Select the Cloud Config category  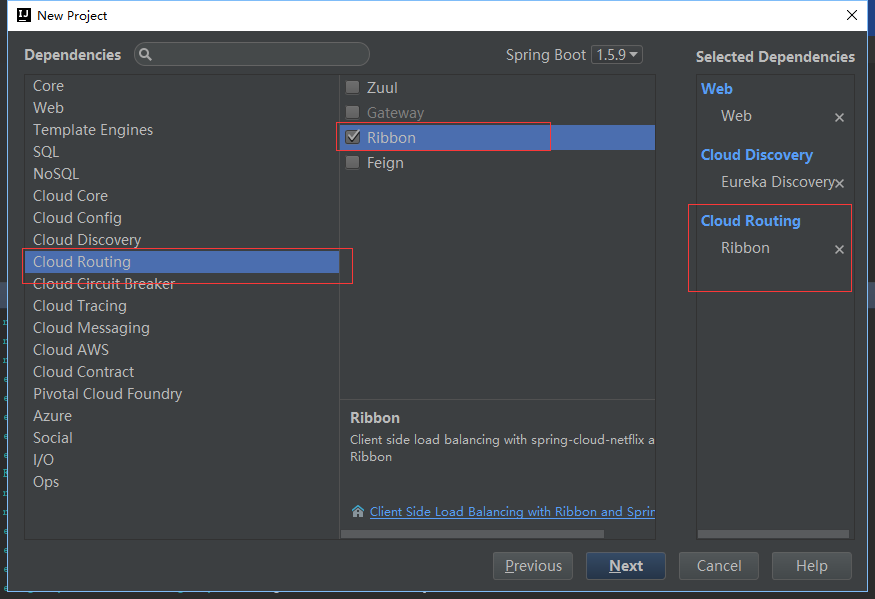(x=182, y=218)
